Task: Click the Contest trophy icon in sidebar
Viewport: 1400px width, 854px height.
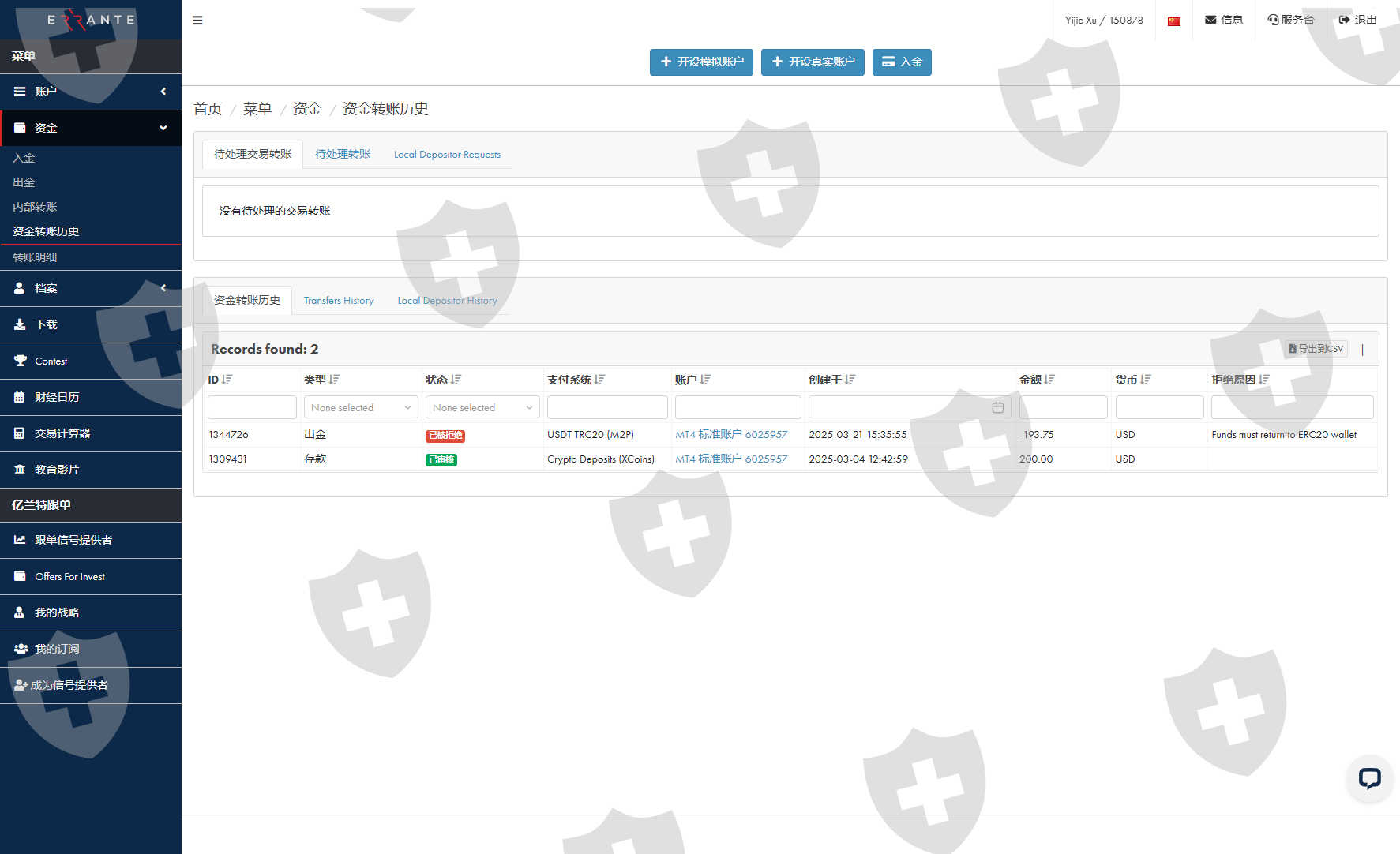Action: pyautogui.click(x=20, y=361)
